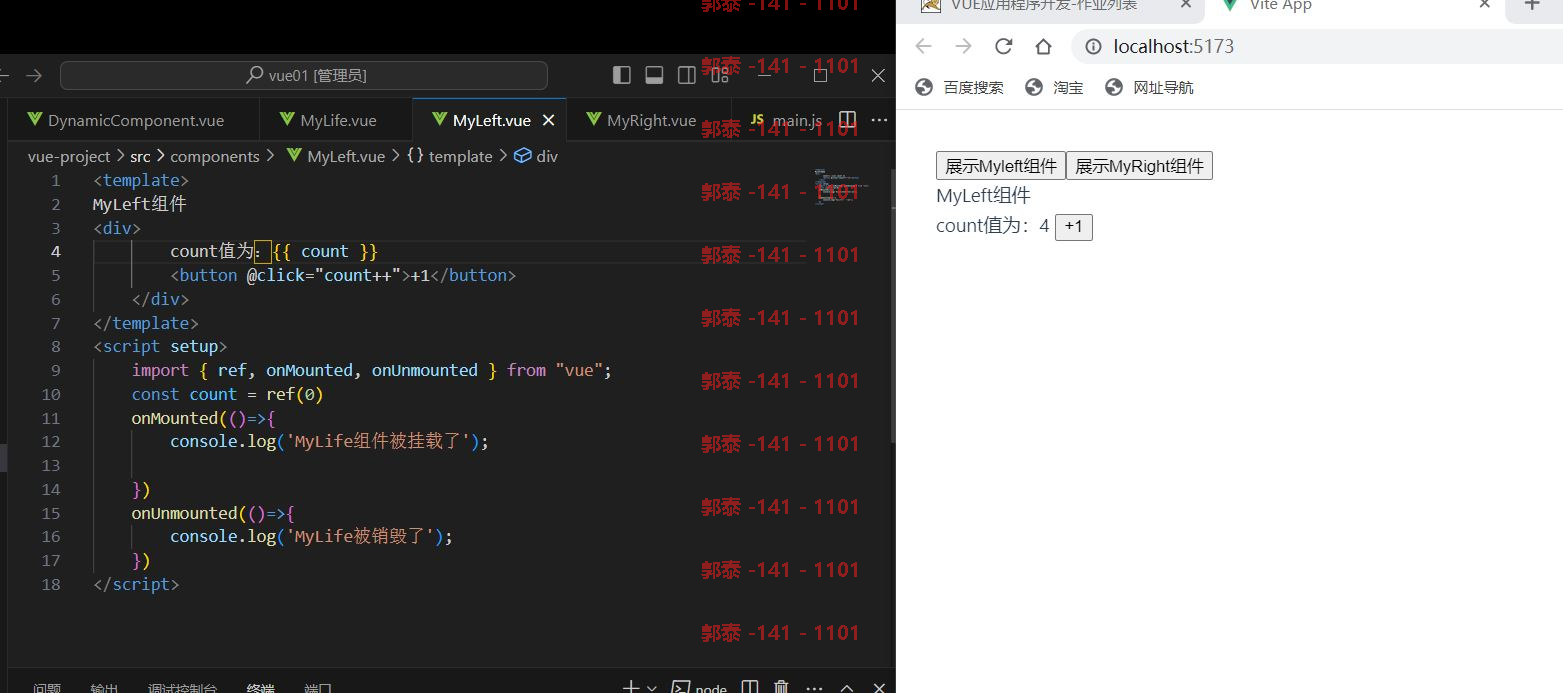
Task: Place cursor on {{ count }} interpolation
Action: pyautogui.click(x=325, y=251)
